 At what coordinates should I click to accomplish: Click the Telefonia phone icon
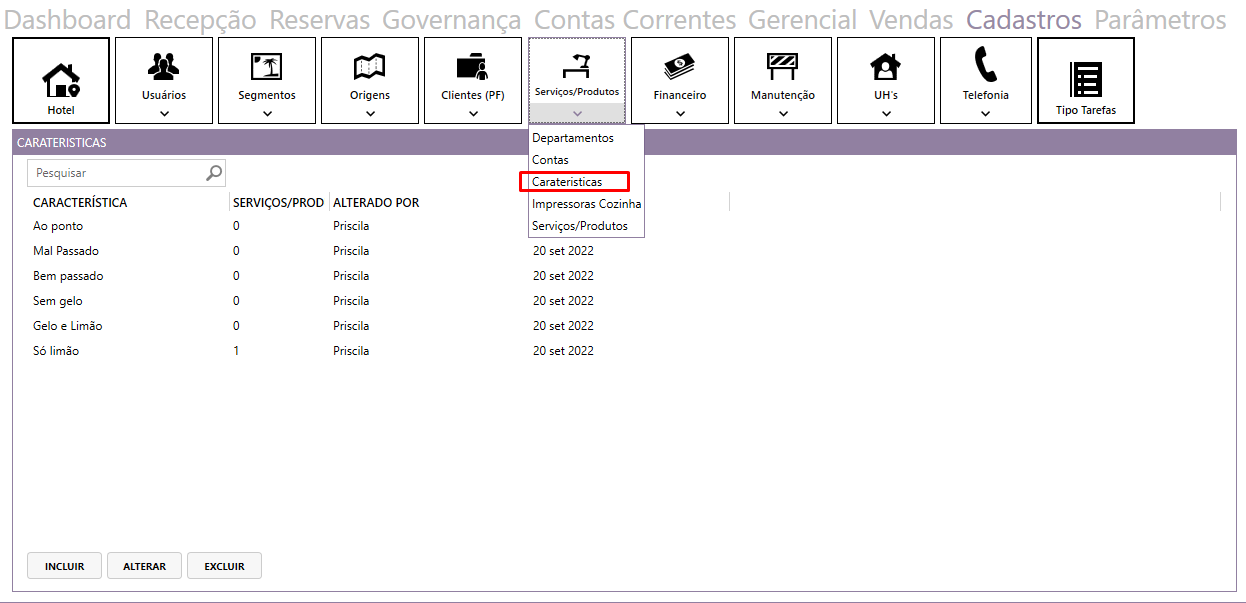tap(985, 65)
